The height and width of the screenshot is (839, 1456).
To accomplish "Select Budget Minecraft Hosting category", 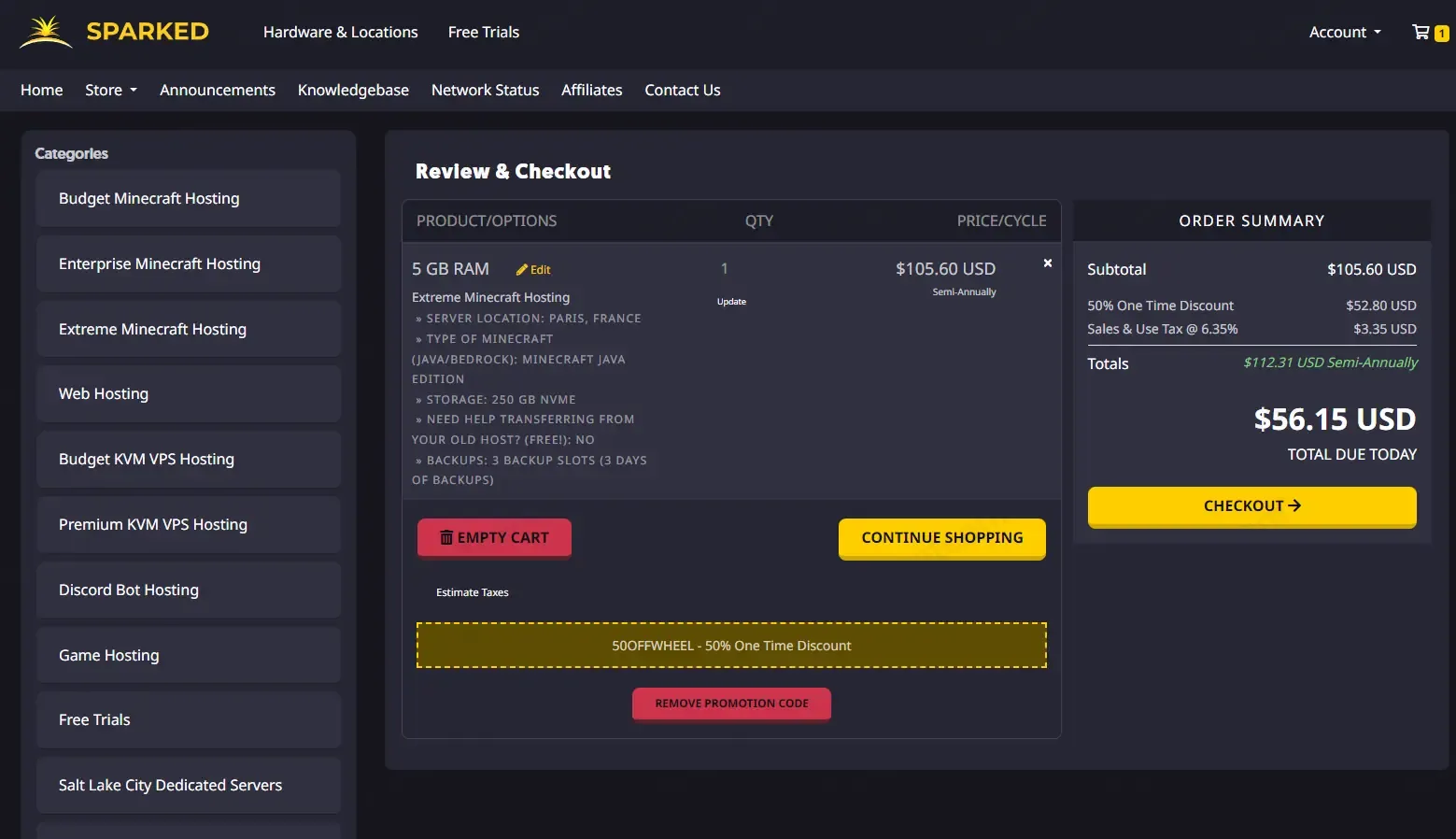I will pyautogui.click(x=189, y=198).
